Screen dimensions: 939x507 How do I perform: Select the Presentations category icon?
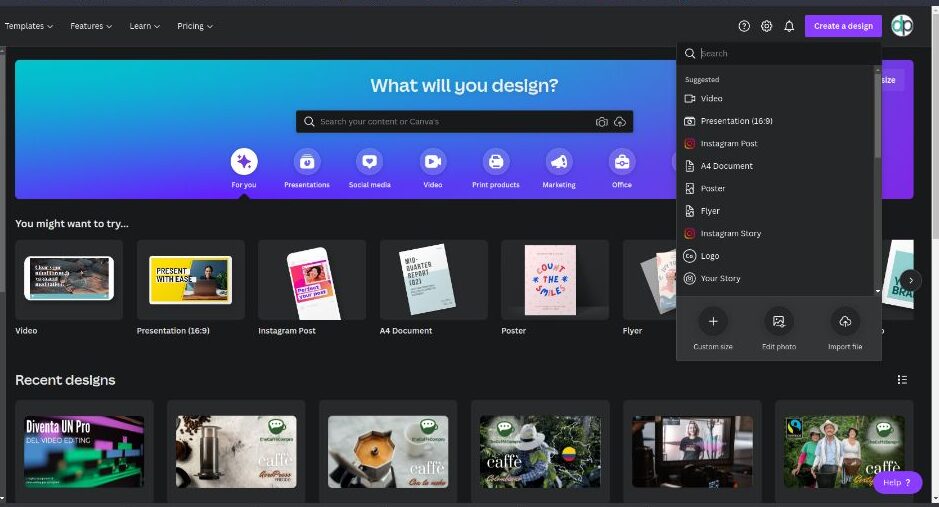click(307, 162)
